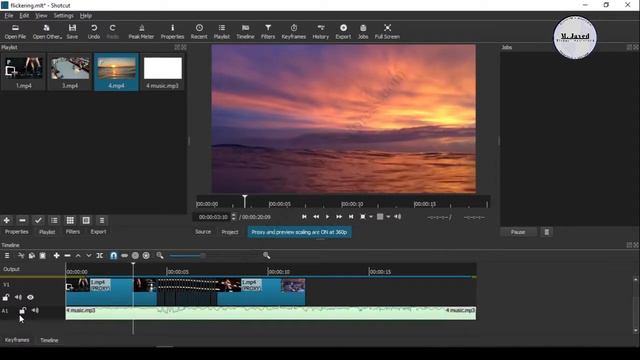
Task: Open the View menu
Action: pos(41,16)
